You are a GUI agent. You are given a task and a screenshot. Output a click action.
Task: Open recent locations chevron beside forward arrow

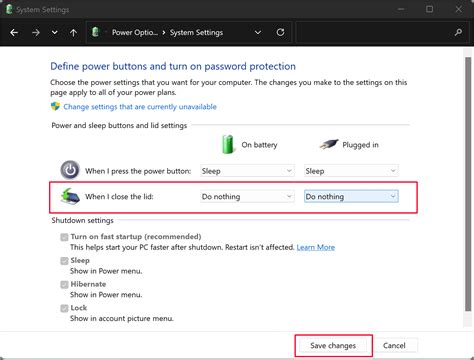coord(55,32)
